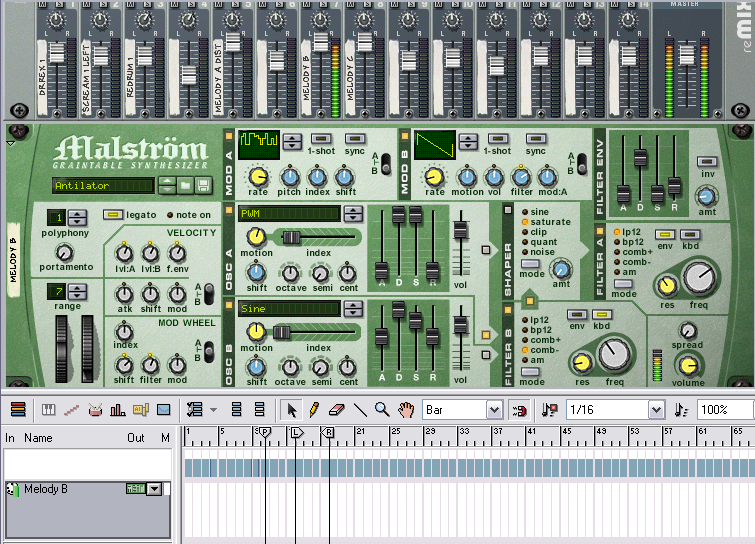
Task: Select the arrow selection tool
Action: (x=292, y=410)
